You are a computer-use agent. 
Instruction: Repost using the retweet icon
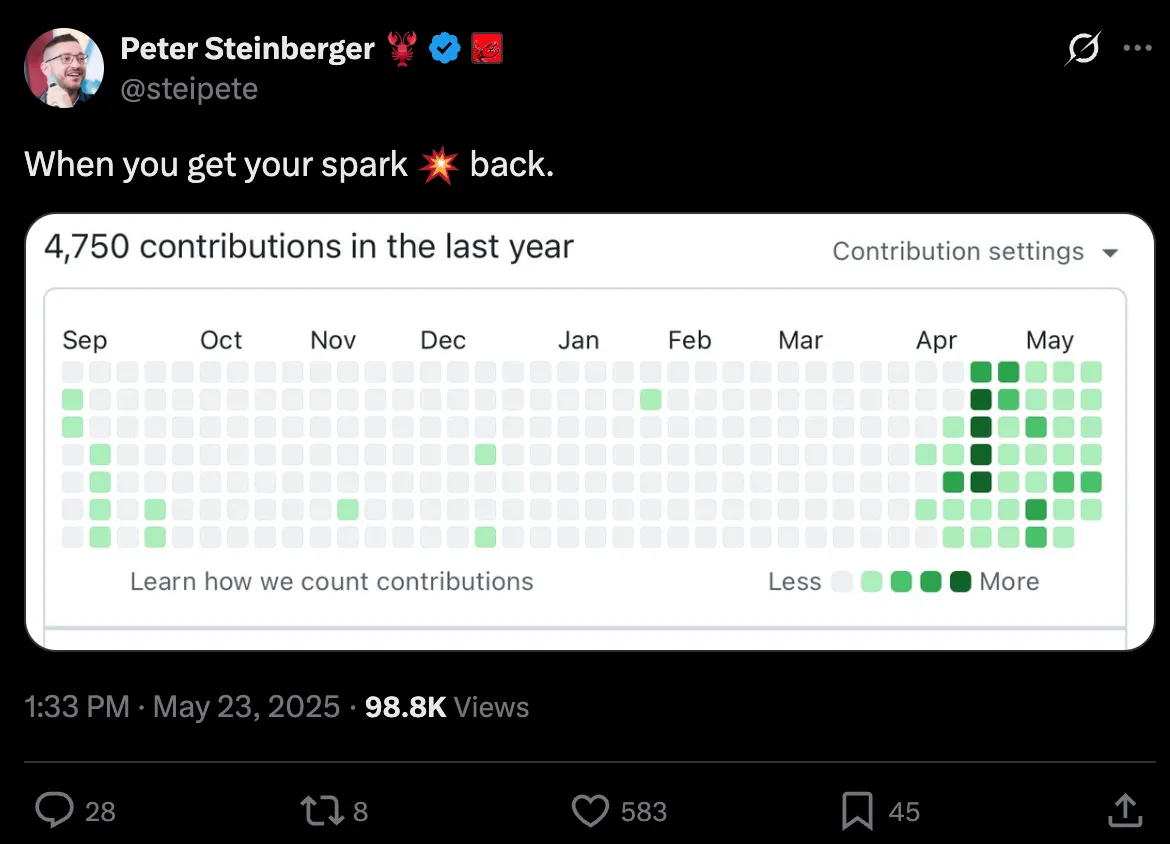click(x=322, y=810)
